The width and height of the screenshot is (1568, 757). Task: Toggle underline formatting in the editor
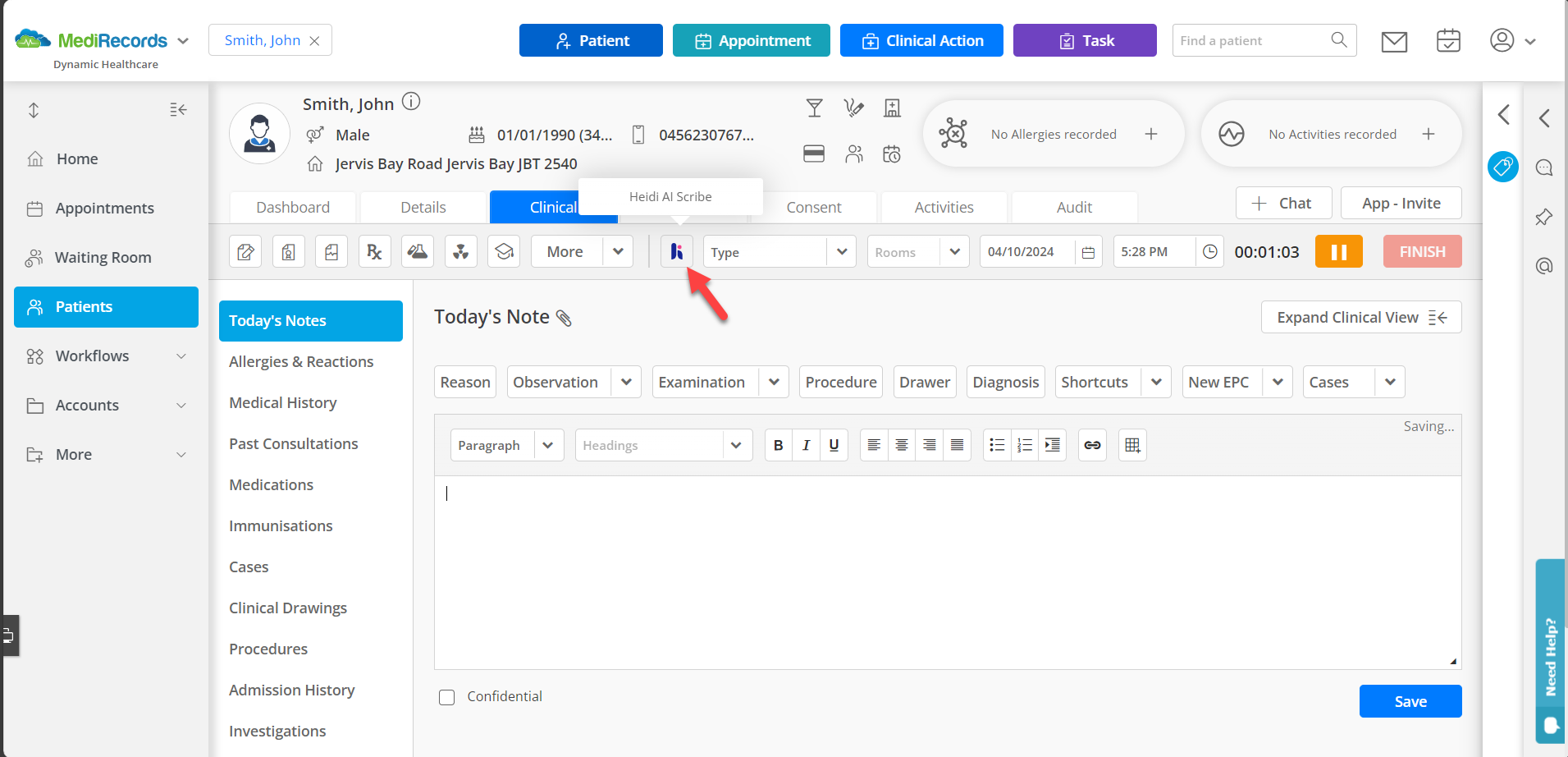click(x=833, y=444)
